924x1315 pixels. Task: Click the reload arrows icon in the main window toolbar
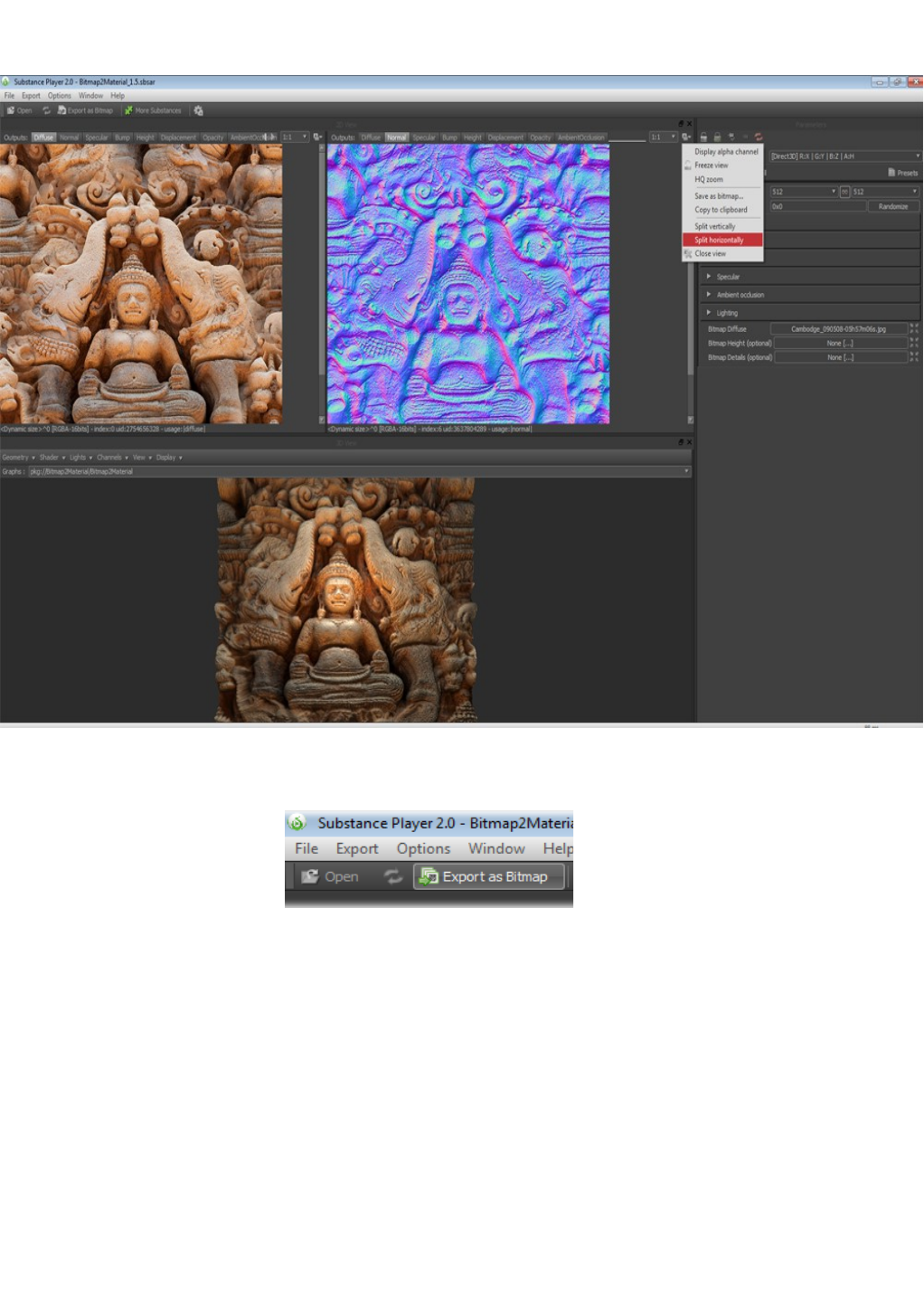click(46, 110)
